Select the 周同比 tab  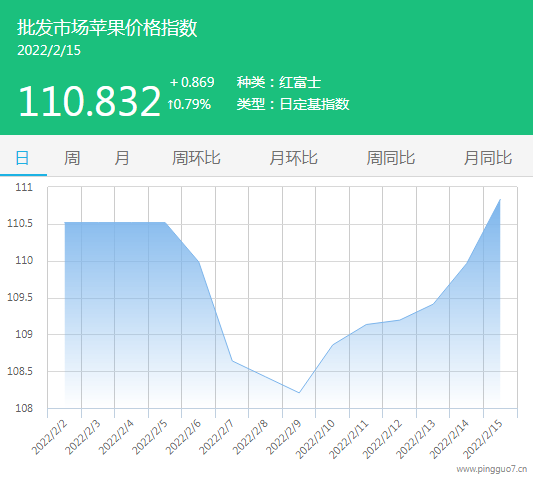pos(391,158)
